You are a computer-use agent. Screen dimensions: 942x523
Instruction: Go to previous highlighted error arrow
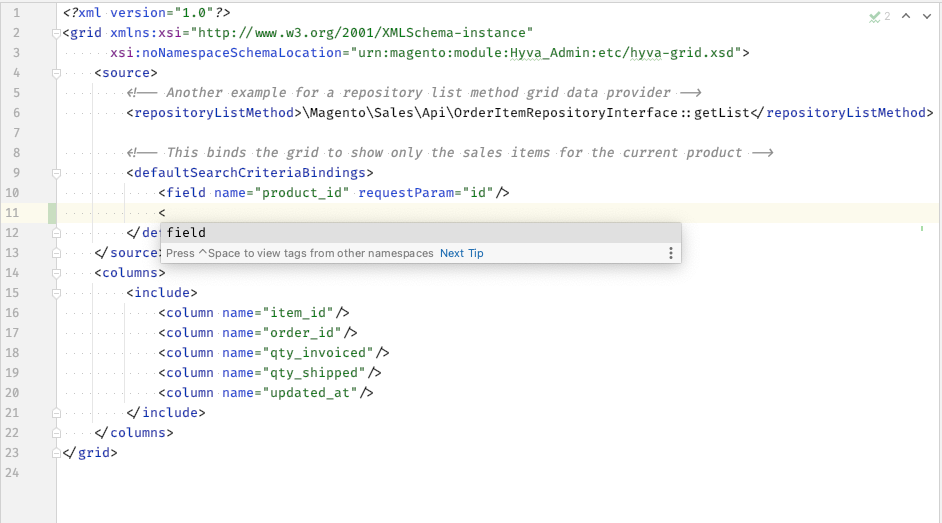tap(906, 16)
